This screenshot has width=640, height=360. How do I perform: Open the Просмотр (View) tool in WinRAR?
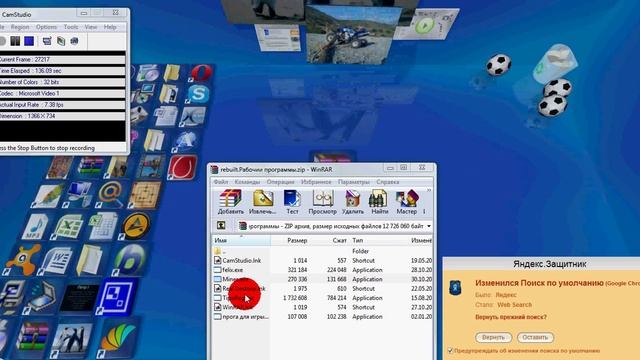(322, 202)
